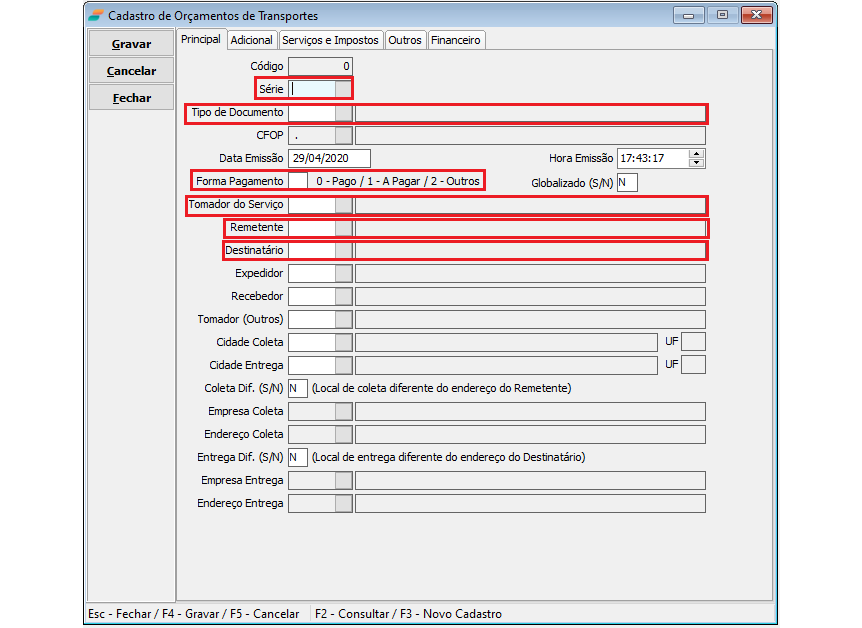Select the Financeiro tab
The image size is (862, 628).
[x=456, y=40]
